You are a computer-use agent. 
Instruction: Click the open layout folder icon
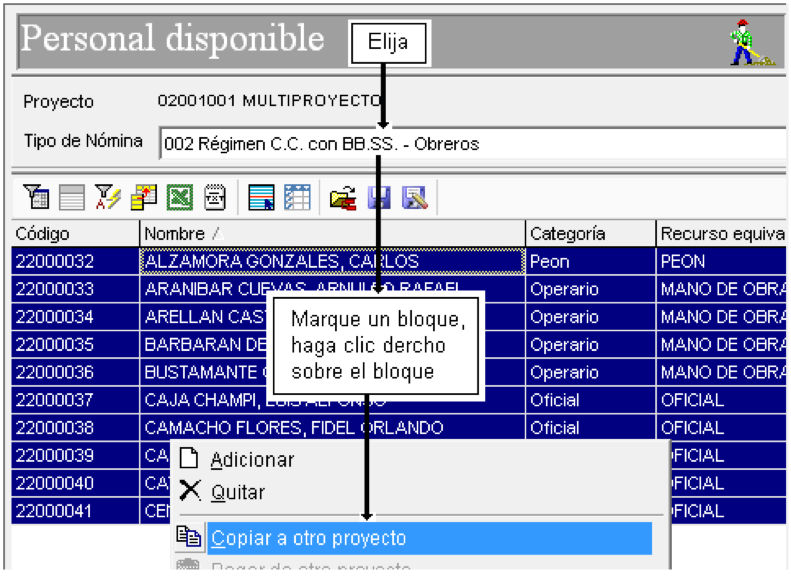[x=343, y=197]
